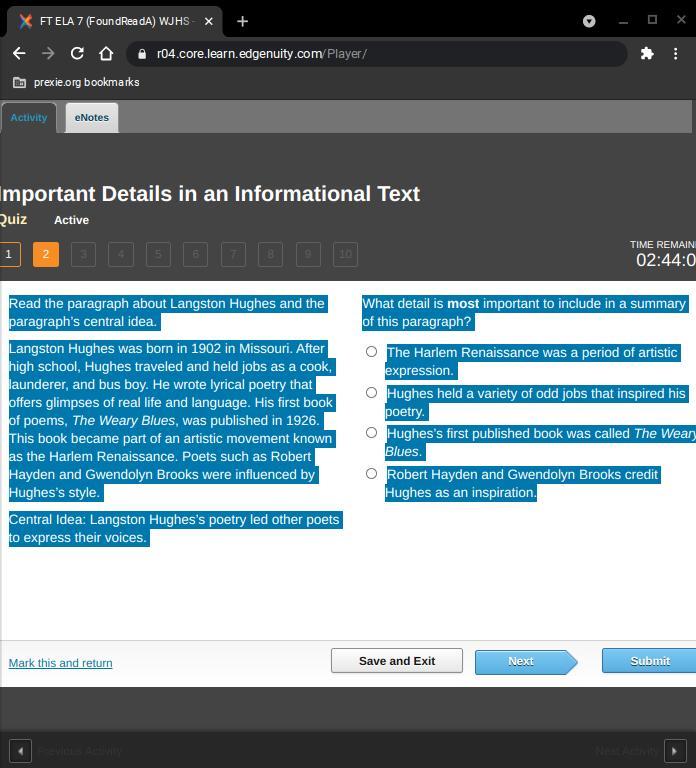Reload the Edgenuity page
Viewport: 696px width, 768px height.
pos(77,53)
